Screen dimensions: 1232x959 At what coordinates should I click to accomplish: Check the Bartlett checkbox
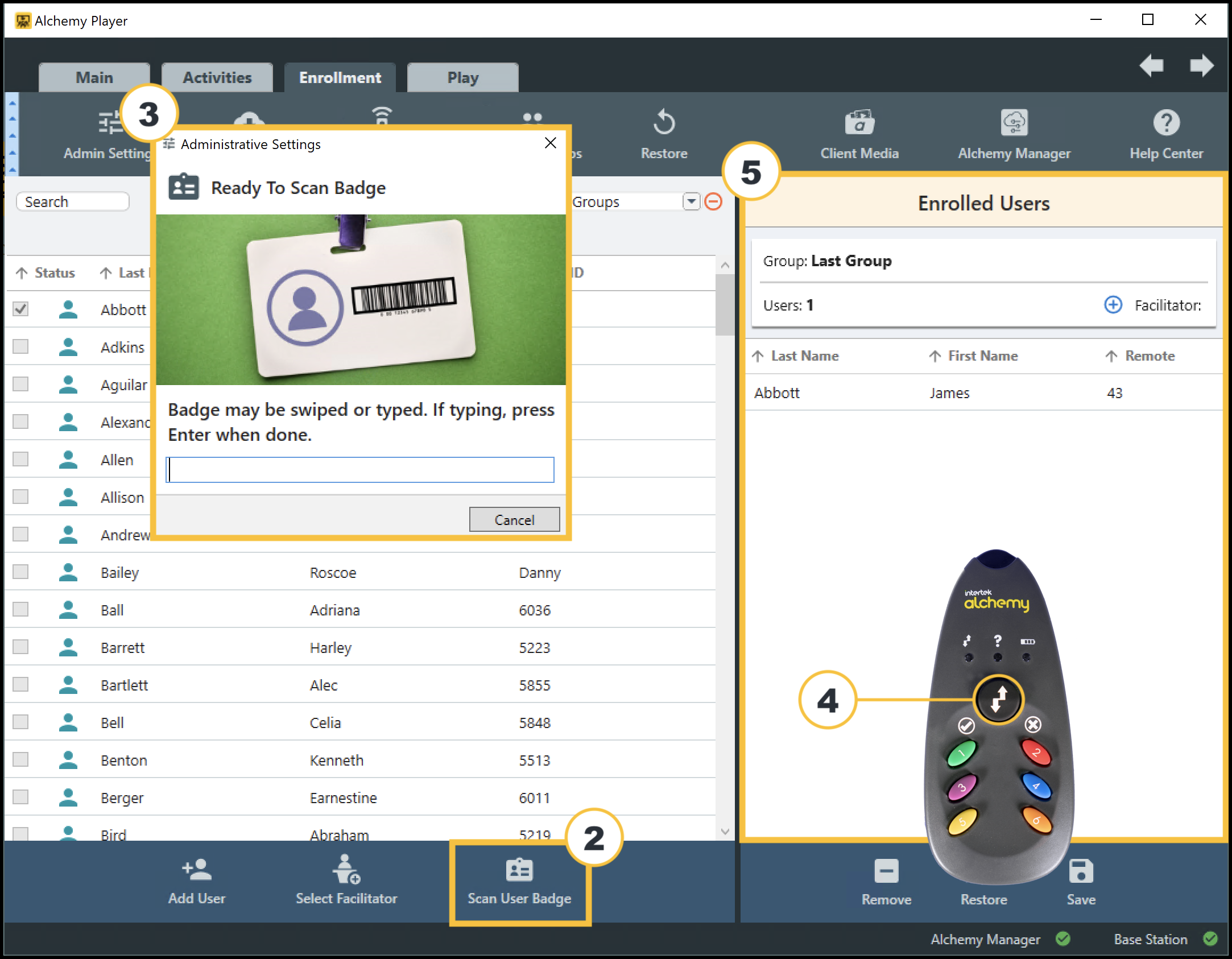click(x=20, y=684)
